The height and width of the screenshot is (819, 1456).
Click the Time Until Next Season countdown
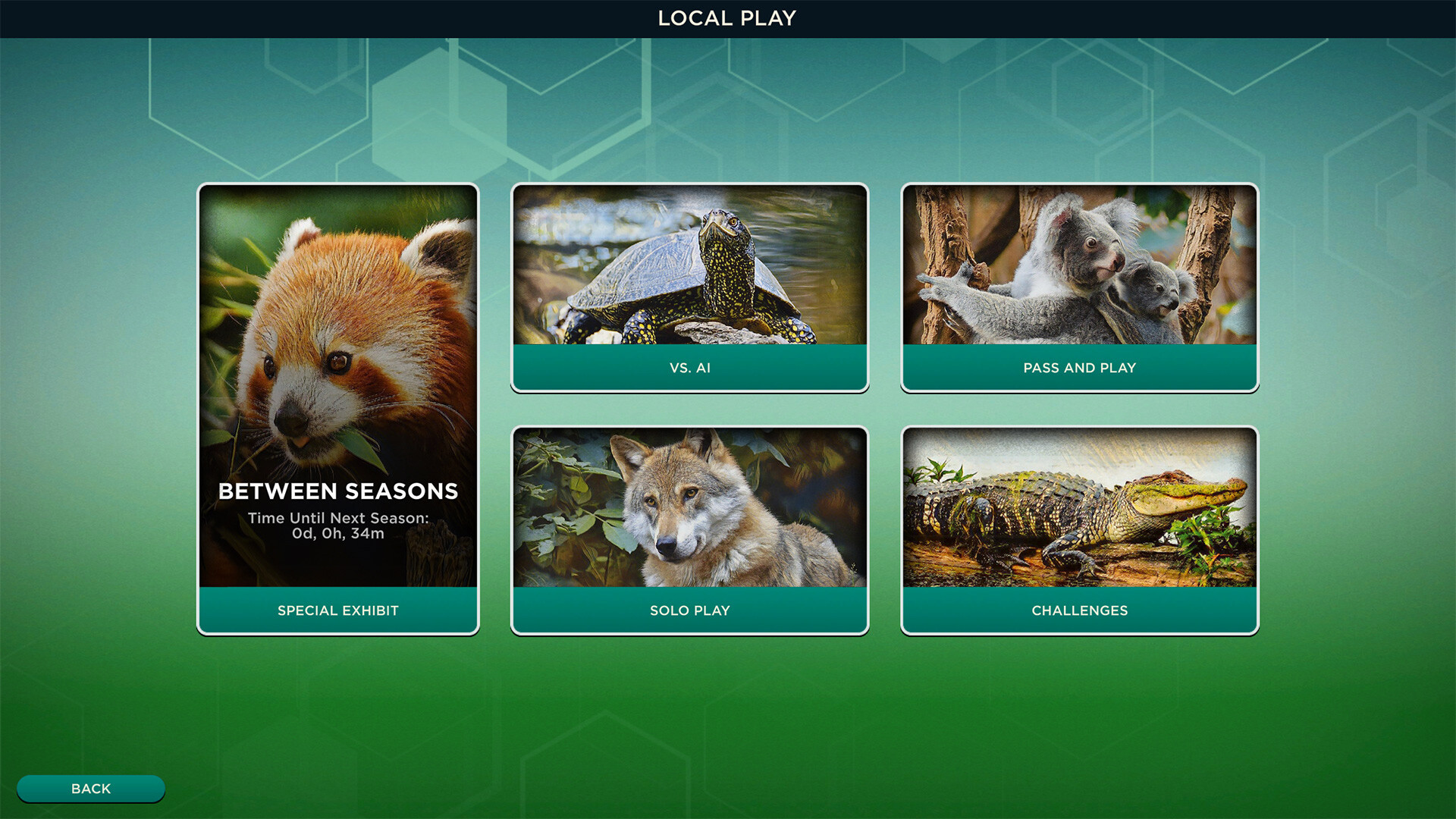pos(338,525)
